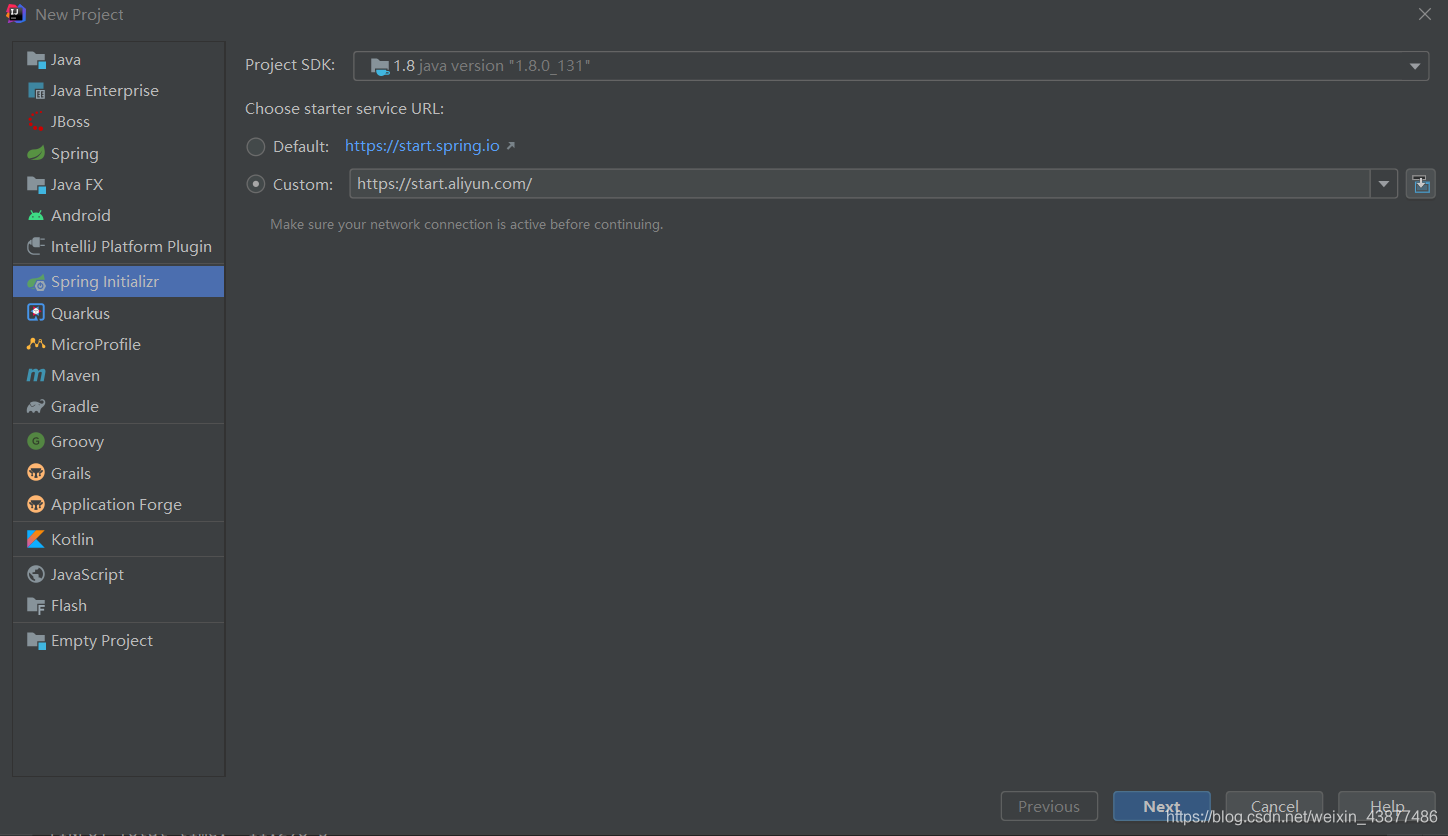
Task: Select JBoss in the project list
Action: [x=118, y=122]
